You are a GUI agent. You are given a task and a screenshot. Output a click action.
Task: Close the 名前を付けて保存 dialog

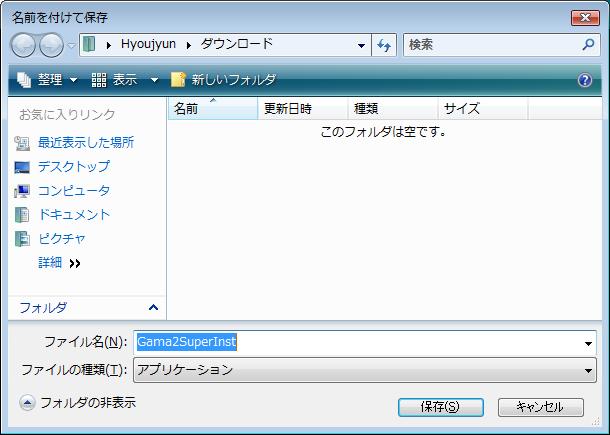pos(585,18)
